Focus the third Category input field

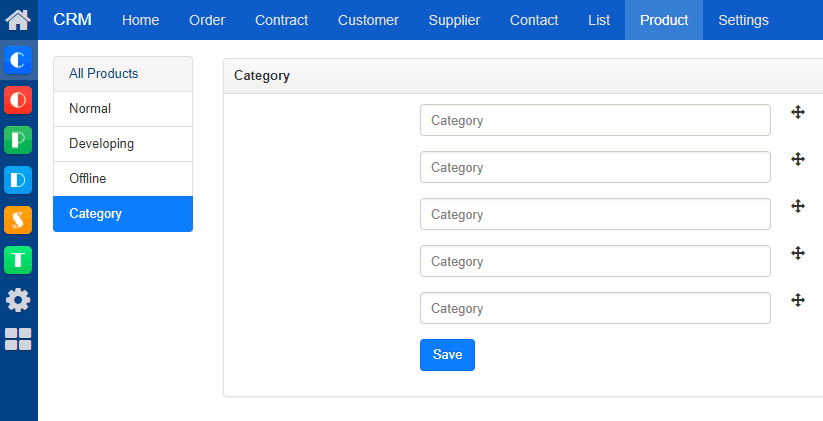click(x=595, y=214)
